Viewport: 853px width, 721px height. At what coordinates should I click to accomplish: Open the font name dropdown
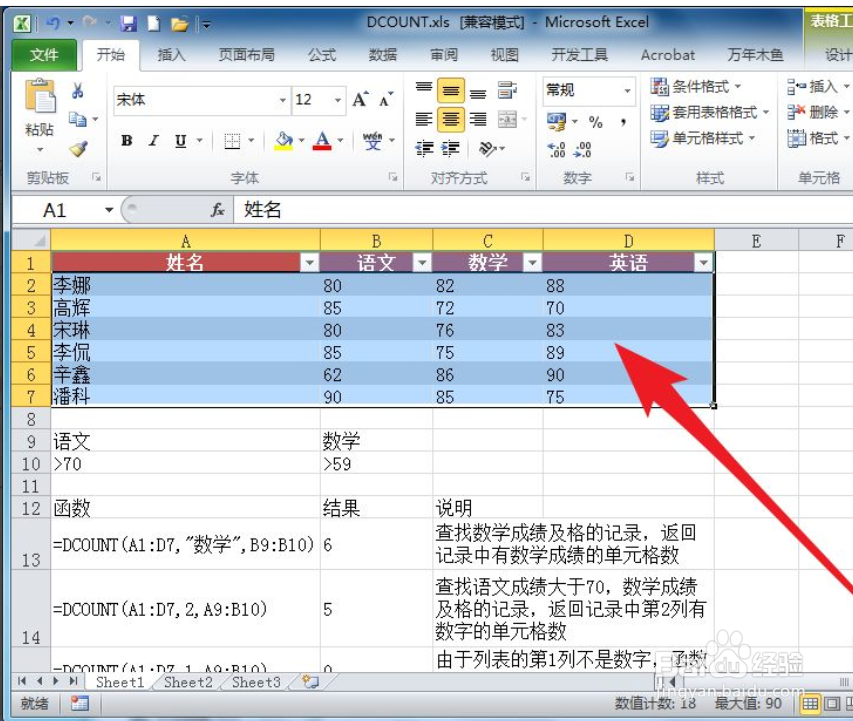[282, 100]
